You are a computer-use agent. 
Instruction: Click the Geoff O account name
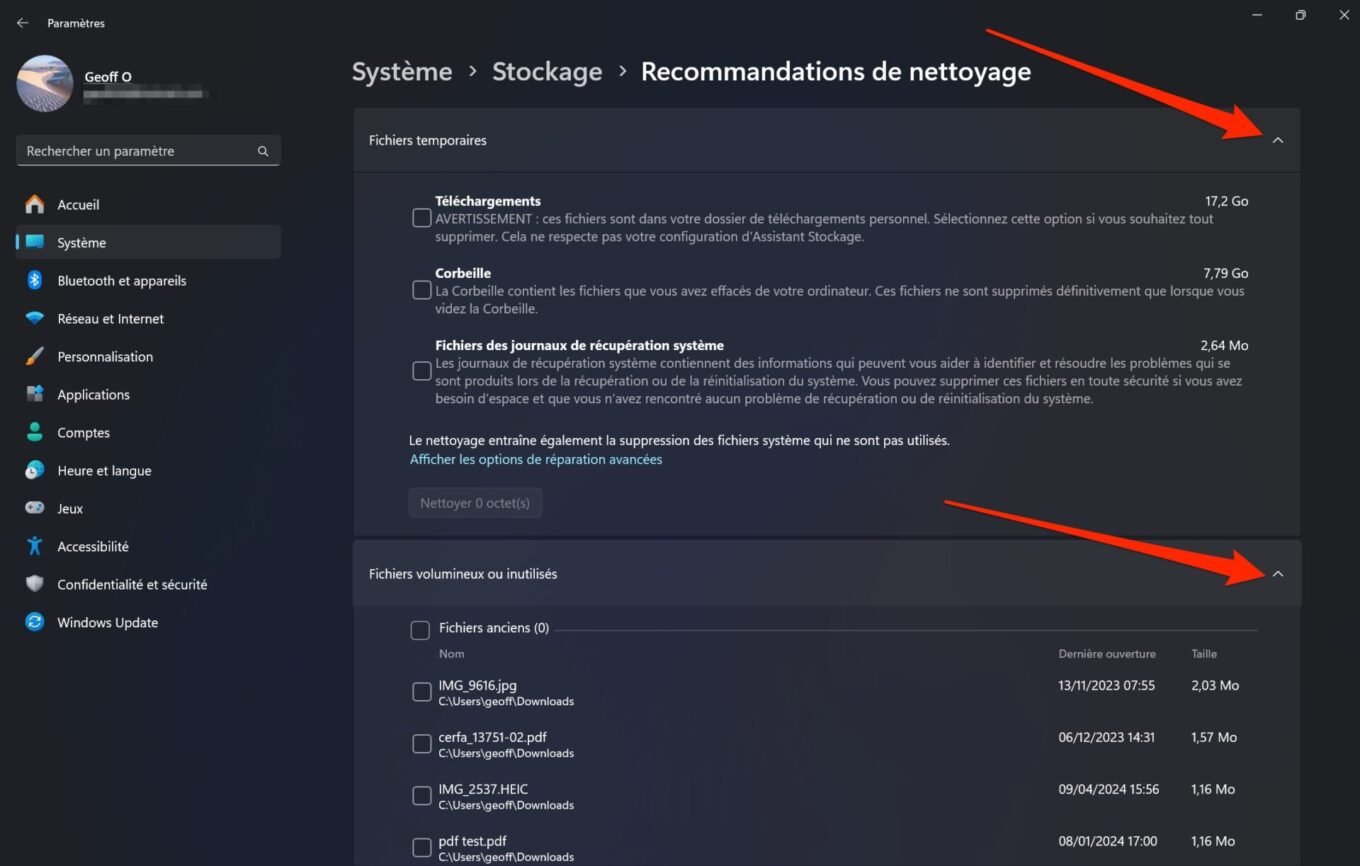coord(107,77)
